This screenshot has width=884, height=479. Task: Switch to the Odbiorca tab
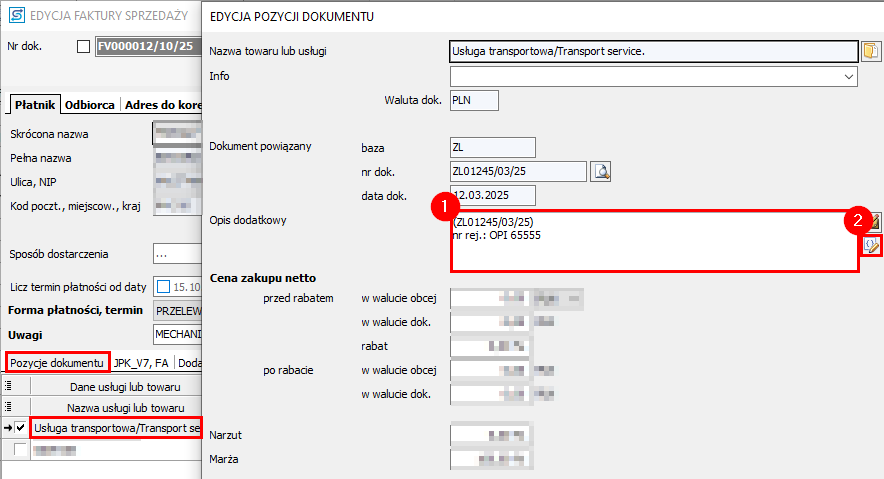[90, 104]
